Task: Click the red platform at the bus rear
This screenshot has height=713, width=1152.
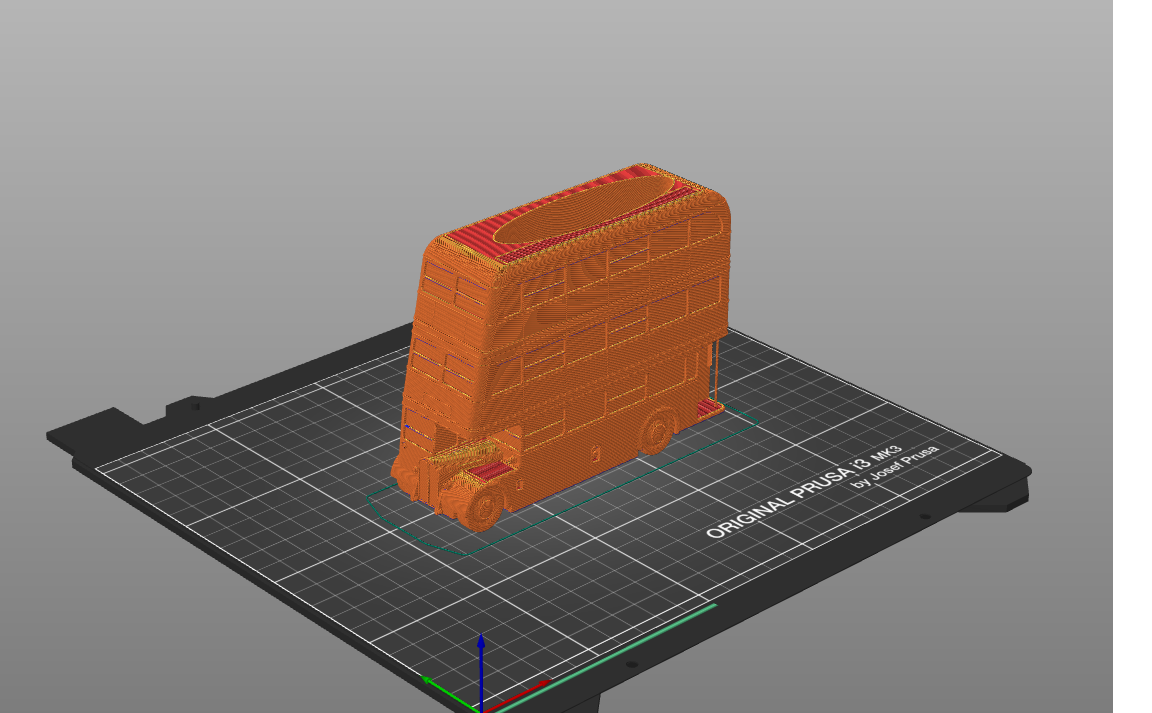Action: (x=708, y=409)
